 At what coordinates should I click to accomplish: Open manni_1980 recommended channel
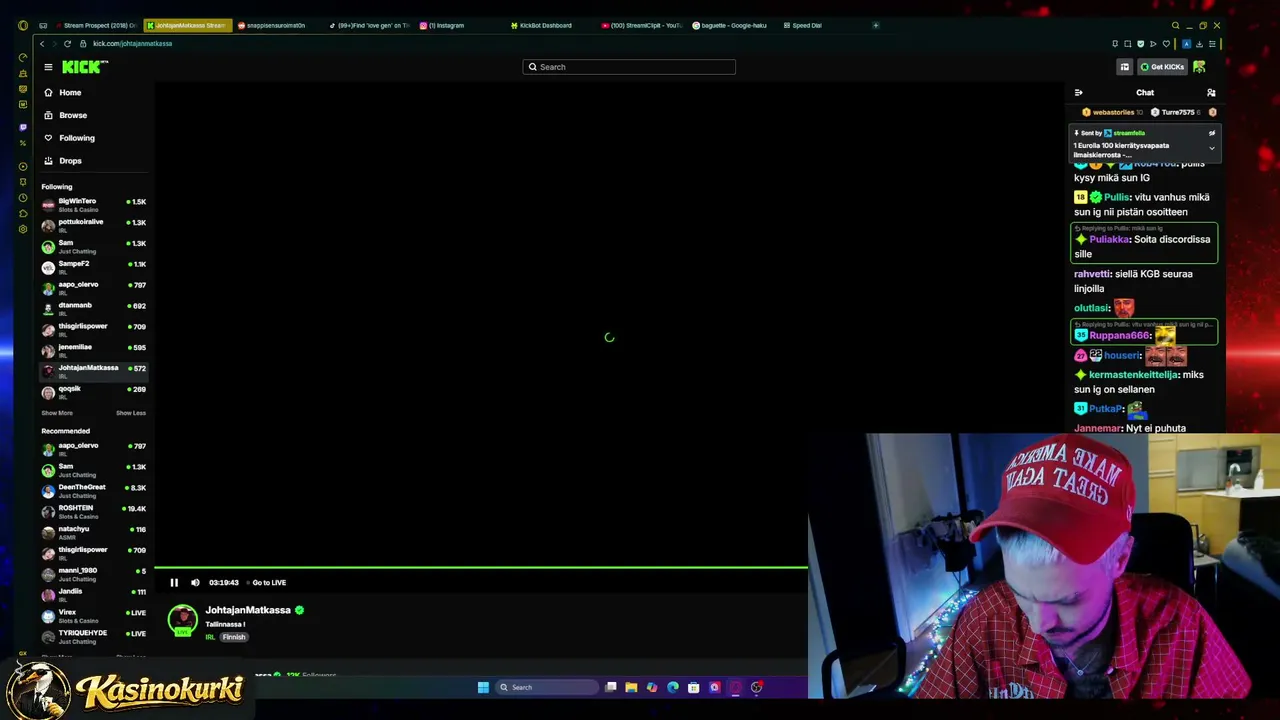(x=94, y=574)
